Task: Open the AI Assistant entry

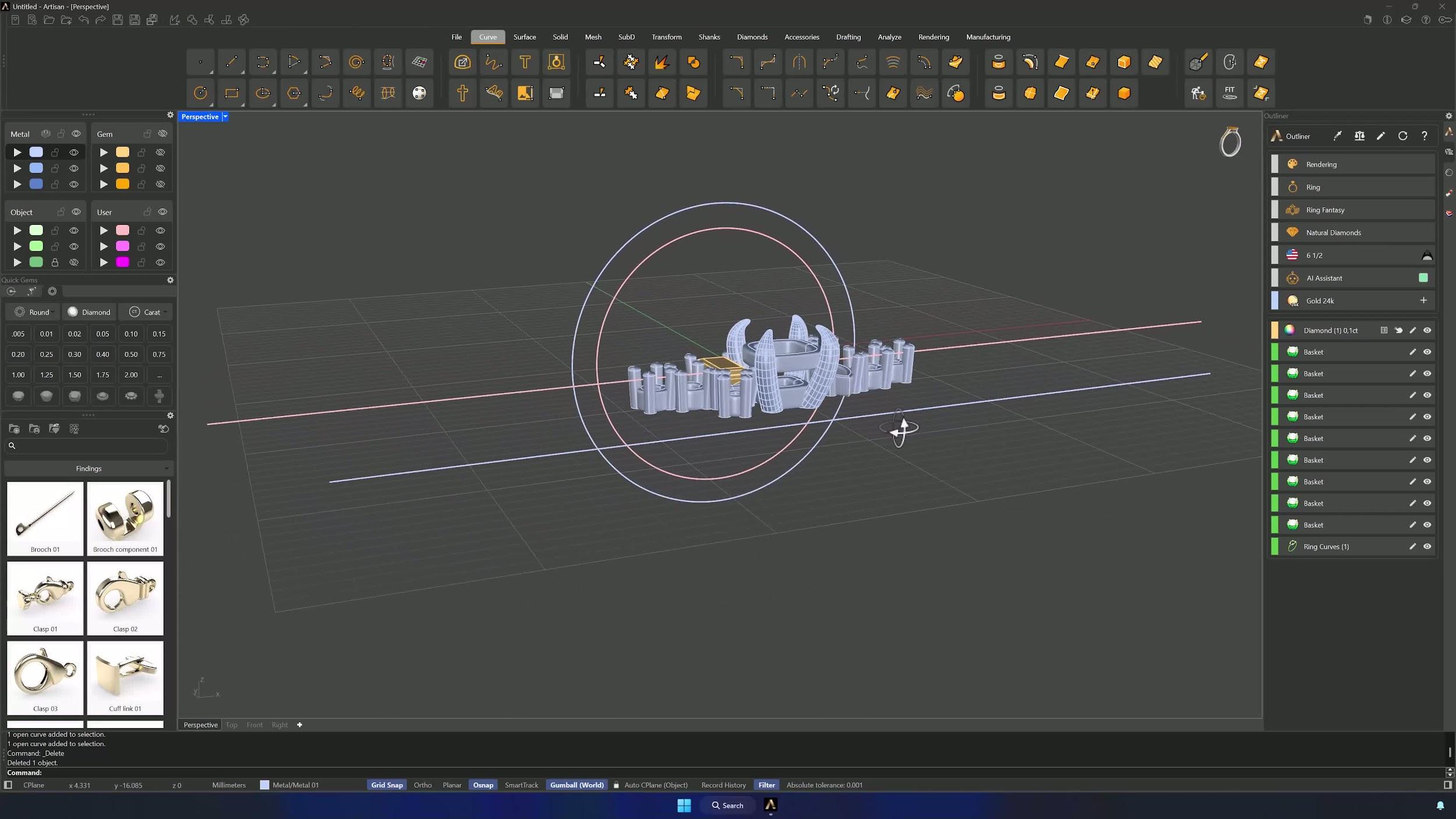Action: pyautogui.click(x=1352, y=278)
